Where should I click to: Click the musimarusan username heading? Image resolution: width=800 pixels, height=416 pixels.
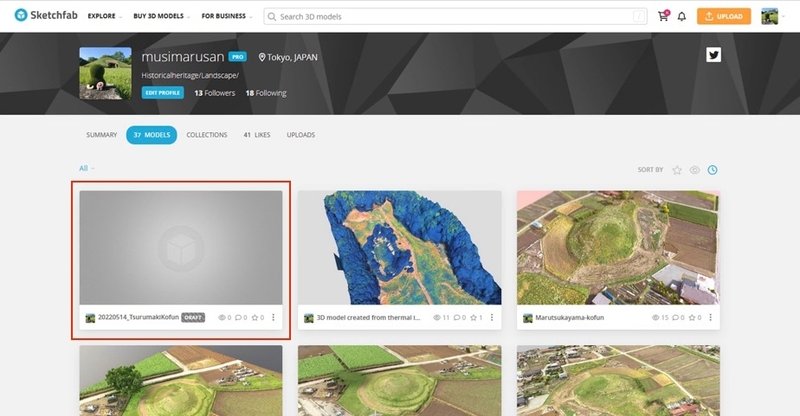(x=183, y=57)
